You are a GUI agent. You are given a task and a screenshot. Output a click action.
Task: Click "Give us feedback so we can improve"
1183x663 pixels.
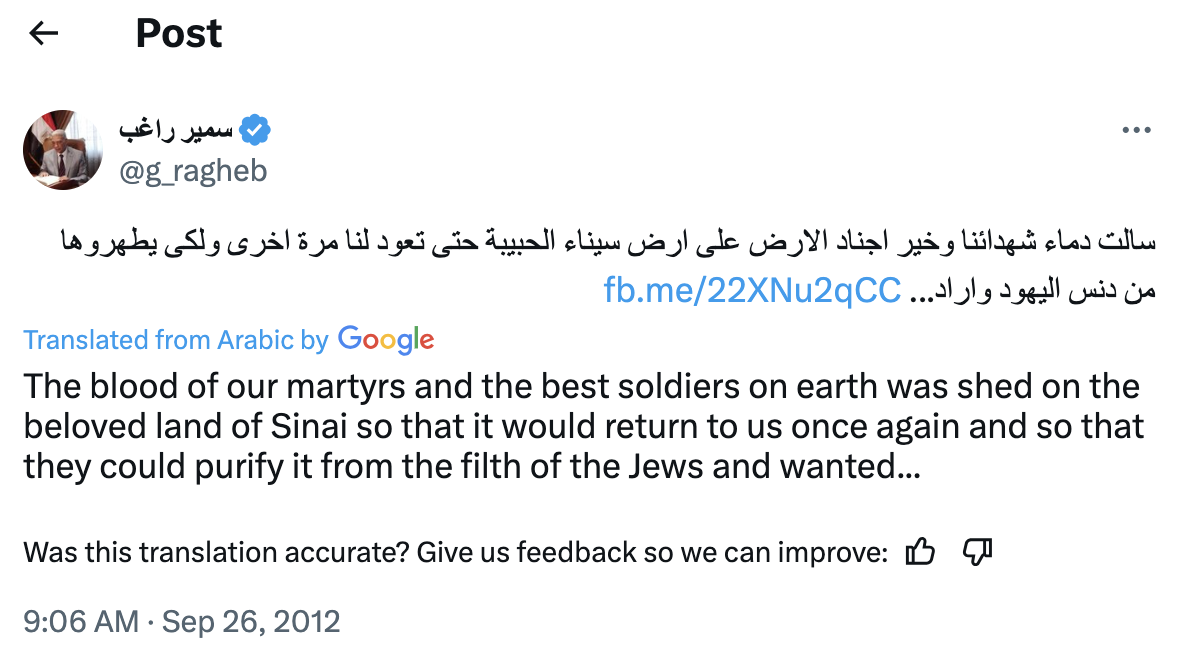point(651,552)
